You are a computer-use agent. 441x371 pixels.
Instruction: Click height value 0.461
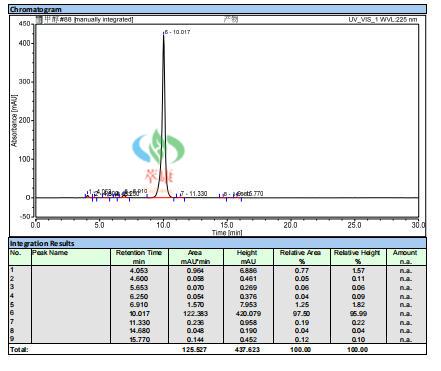coord(248,279)
